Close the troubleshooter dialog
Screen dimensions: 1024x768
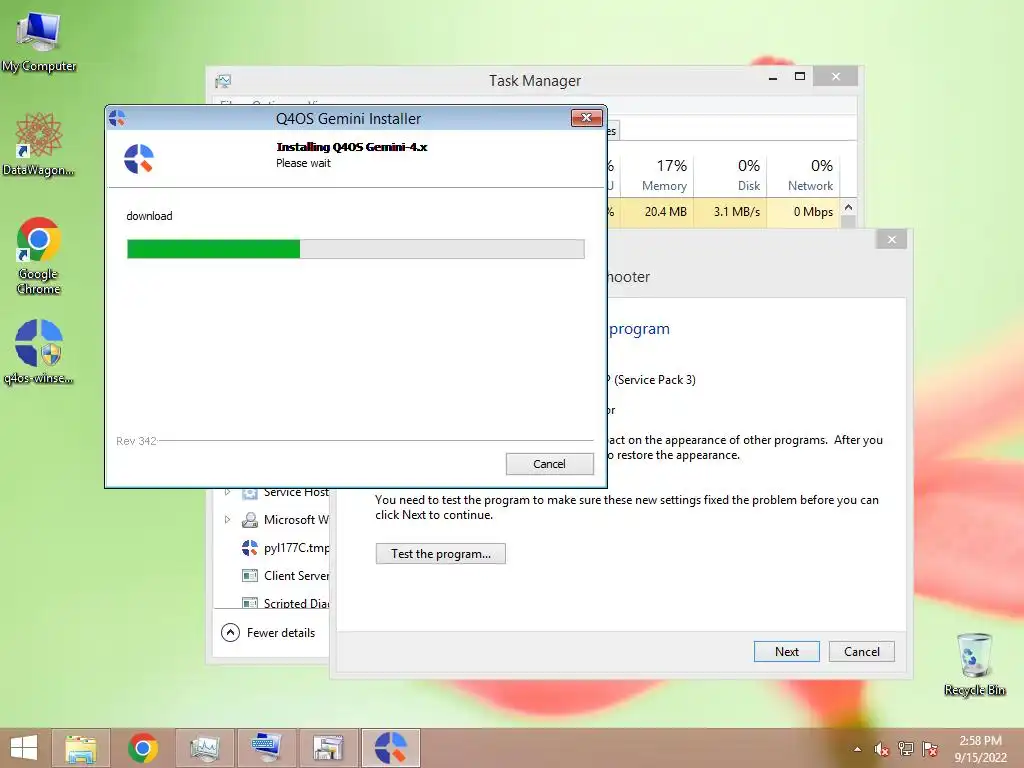891,240
